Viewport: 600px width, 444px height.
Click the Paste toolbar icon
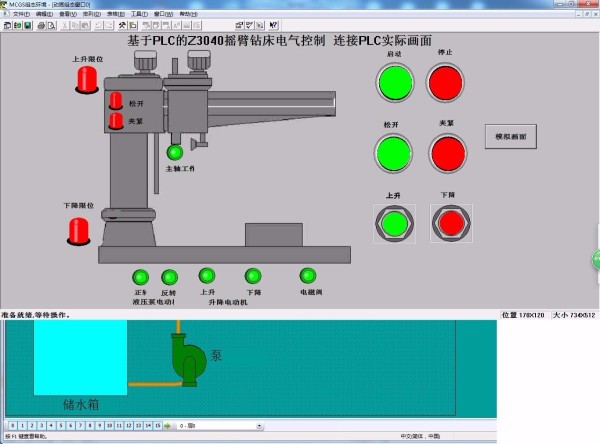(x=85, y=25)
